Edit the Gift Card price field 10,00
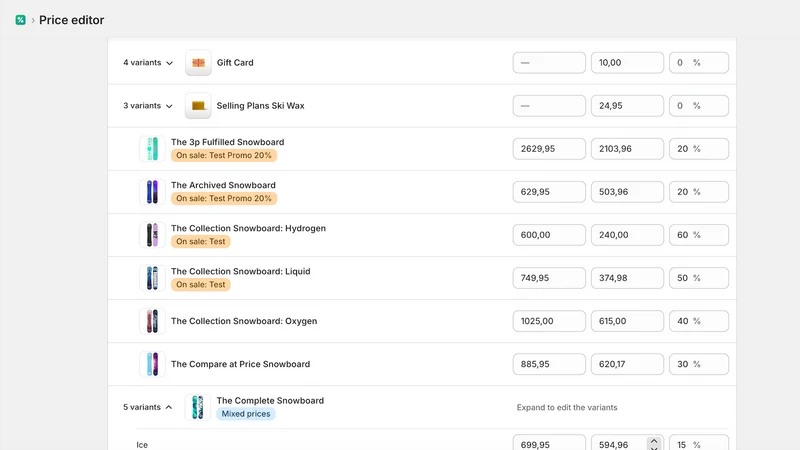 click(x=627, y=63)
